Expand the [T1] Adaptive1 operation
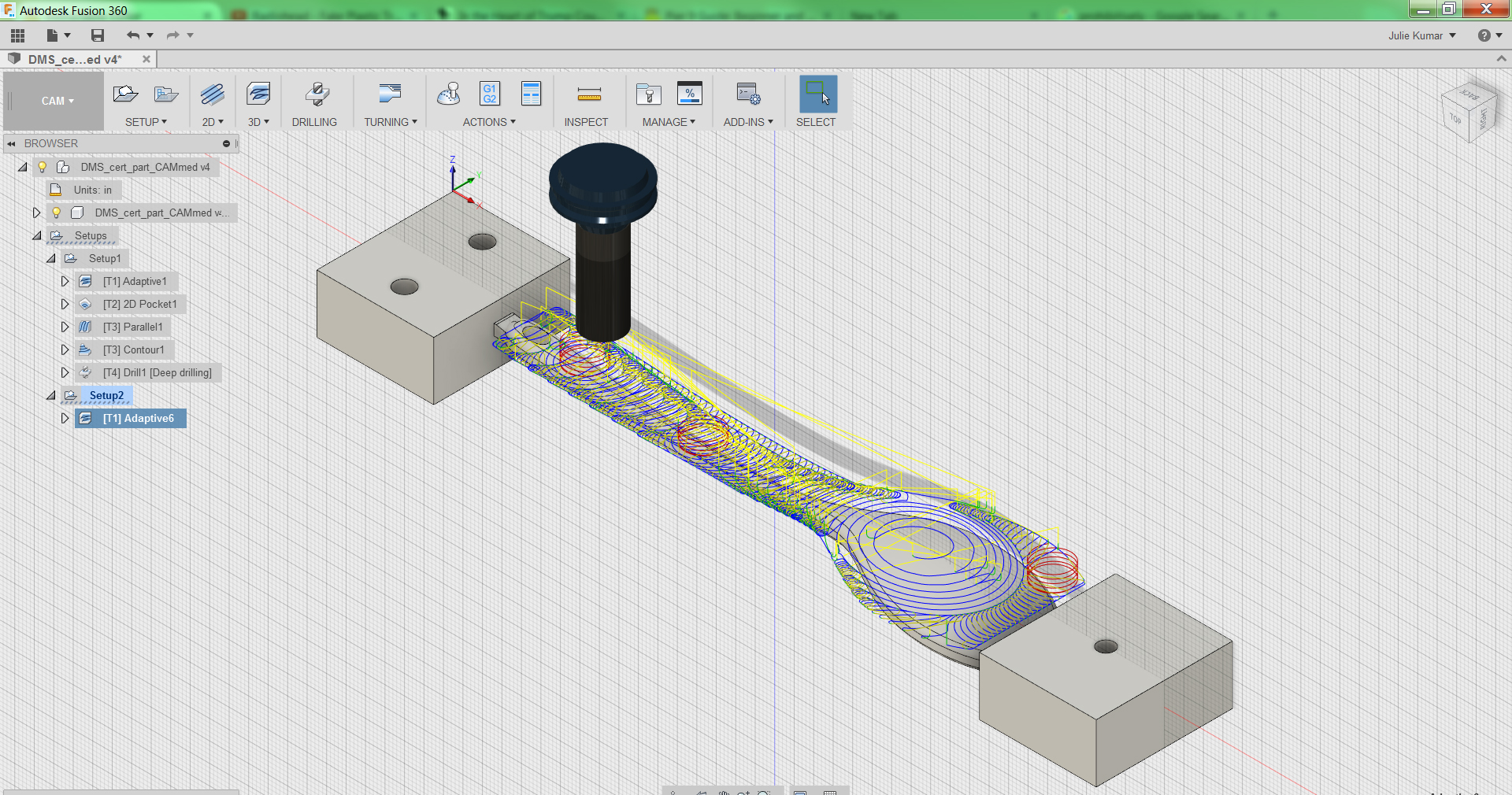This screenshot has height=795, width=1512. pos(65,281)
